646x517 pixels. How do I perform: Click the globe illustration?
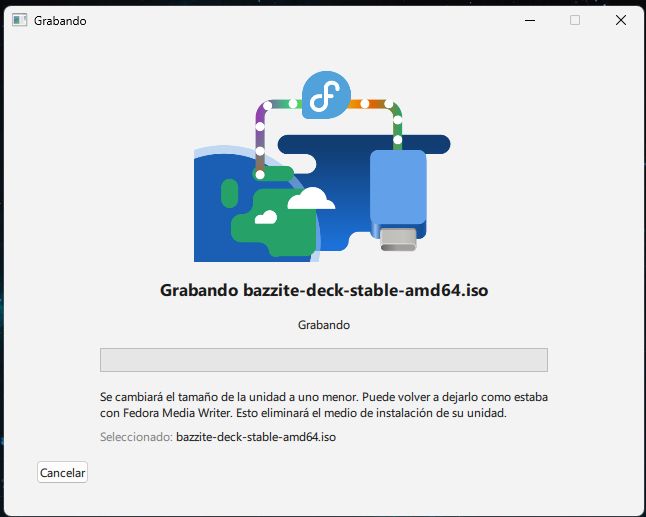257,204
